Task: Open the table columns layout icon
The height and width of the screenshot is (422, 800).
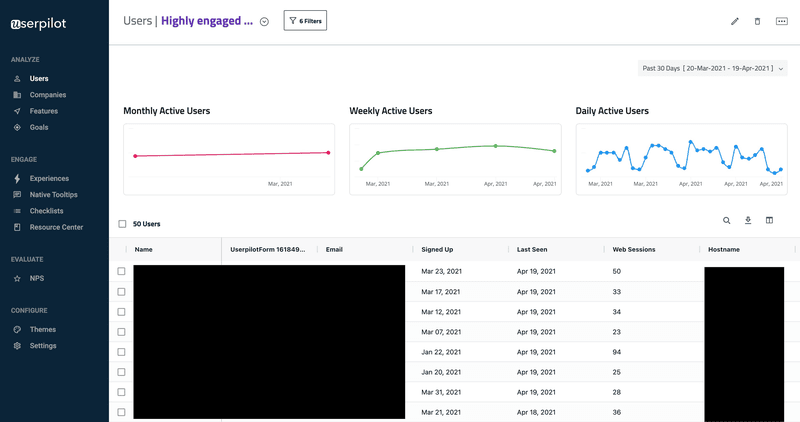Action: [x=769, y=221]
